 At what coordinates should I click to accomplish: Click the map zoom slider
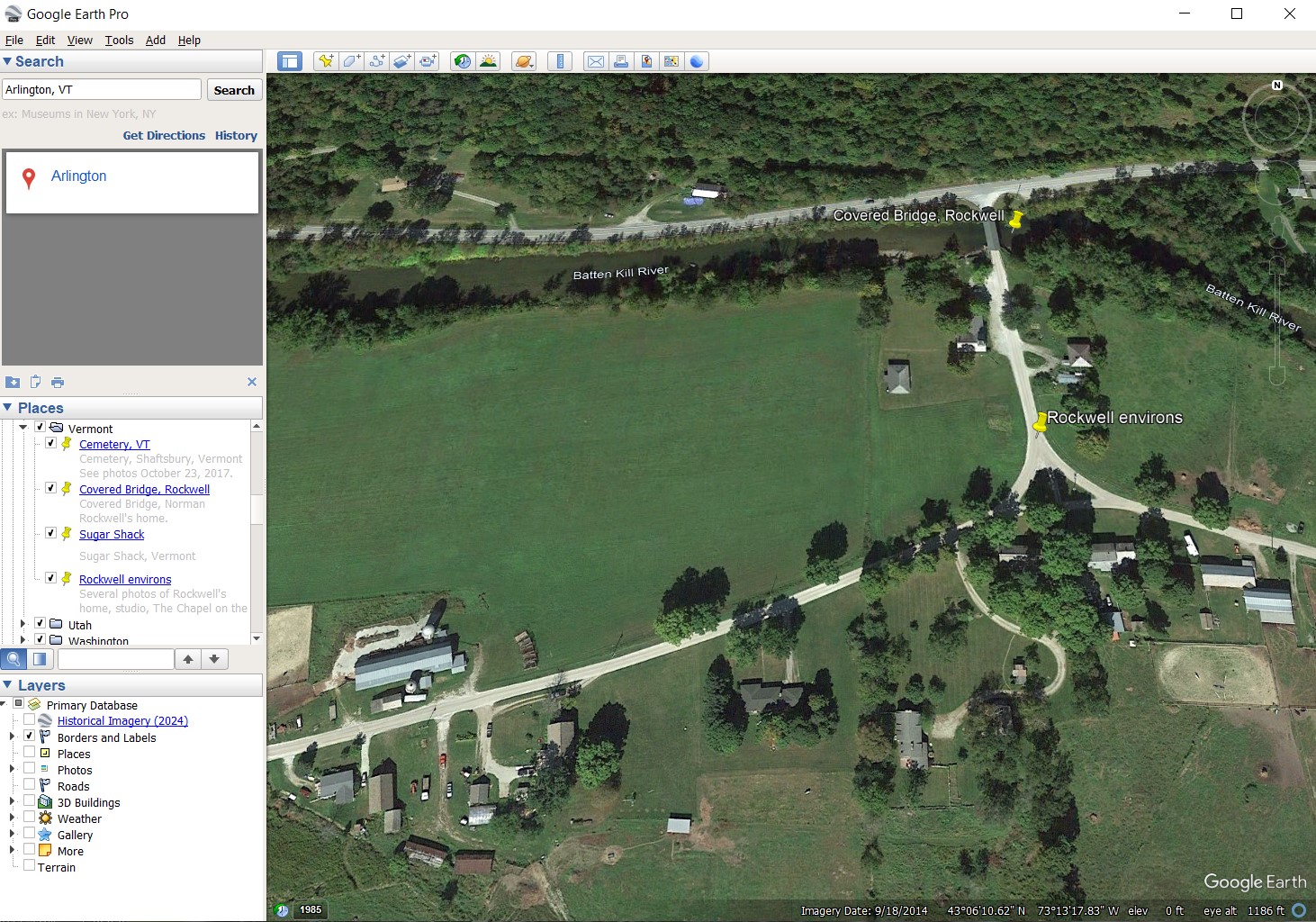pyautogui.click(x=1277, y=321)
